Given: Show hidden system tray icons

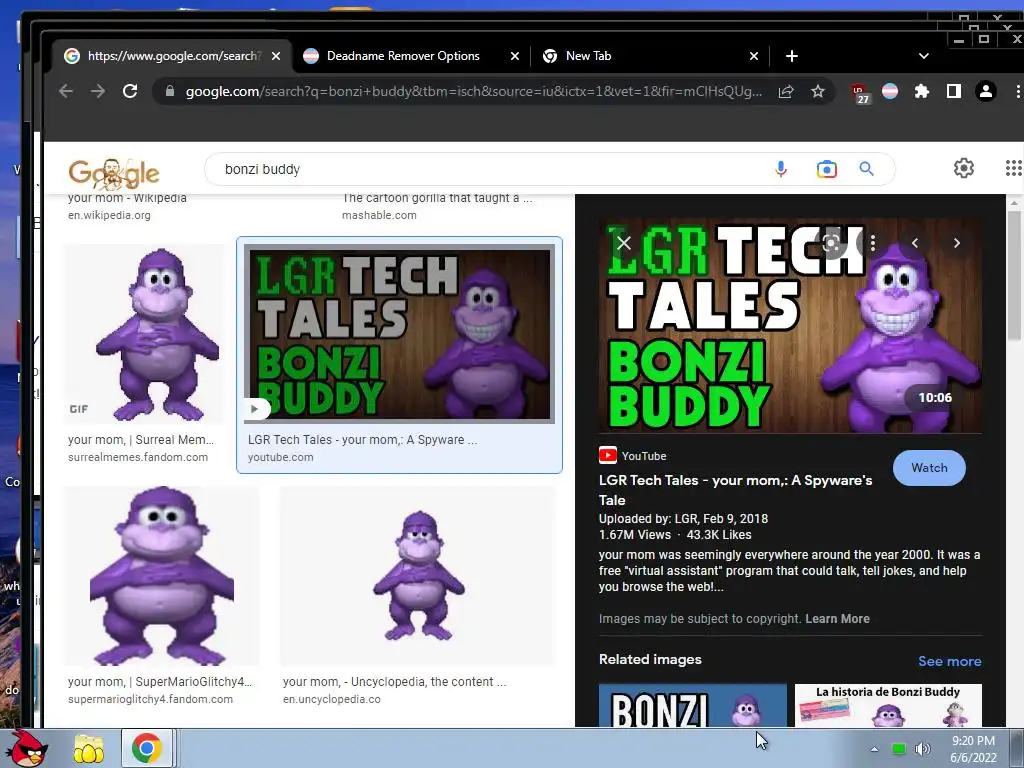Looking at the screenshot, I should point(874,749).
